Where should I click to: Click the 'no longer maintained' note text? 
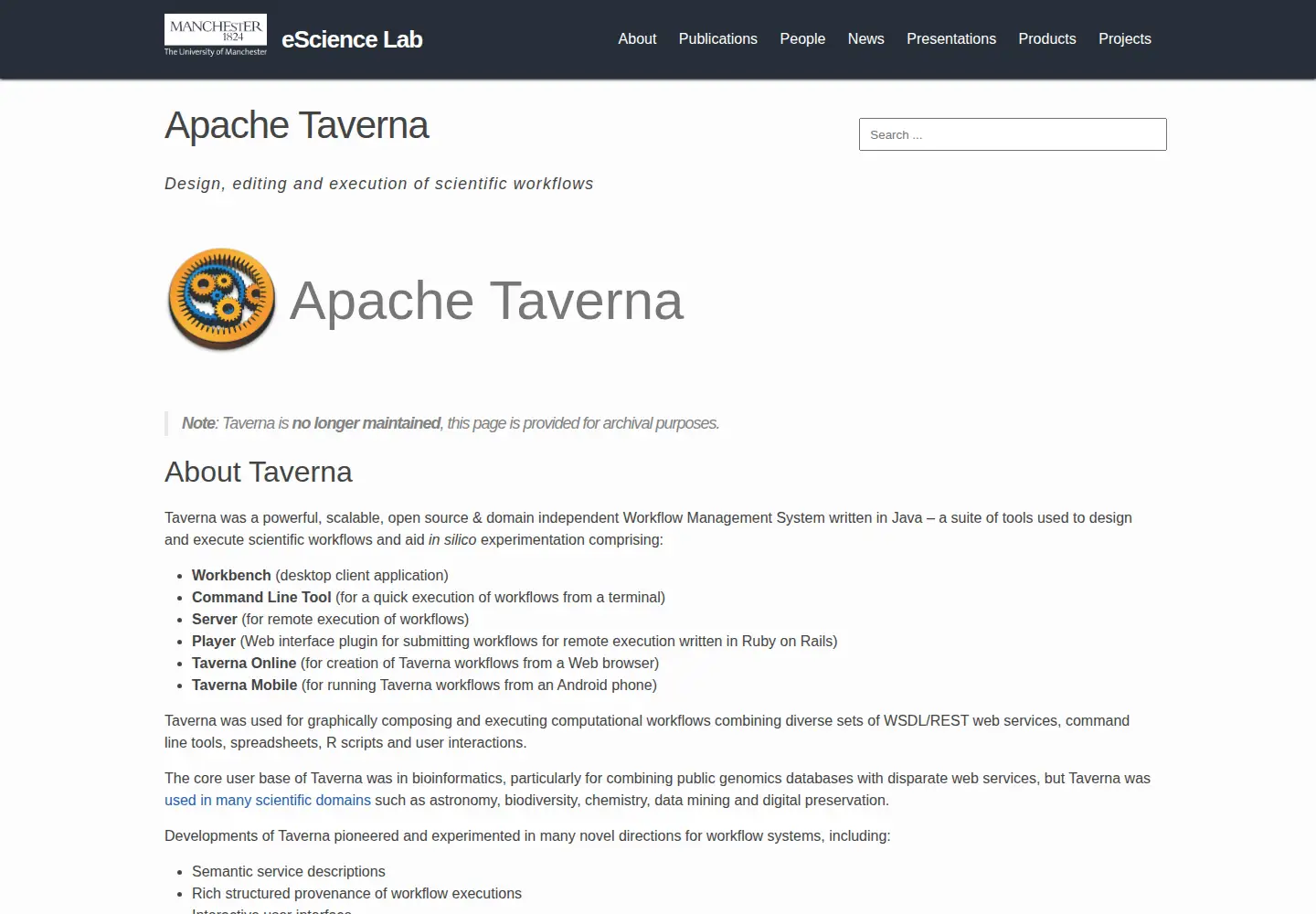point(366,423)
